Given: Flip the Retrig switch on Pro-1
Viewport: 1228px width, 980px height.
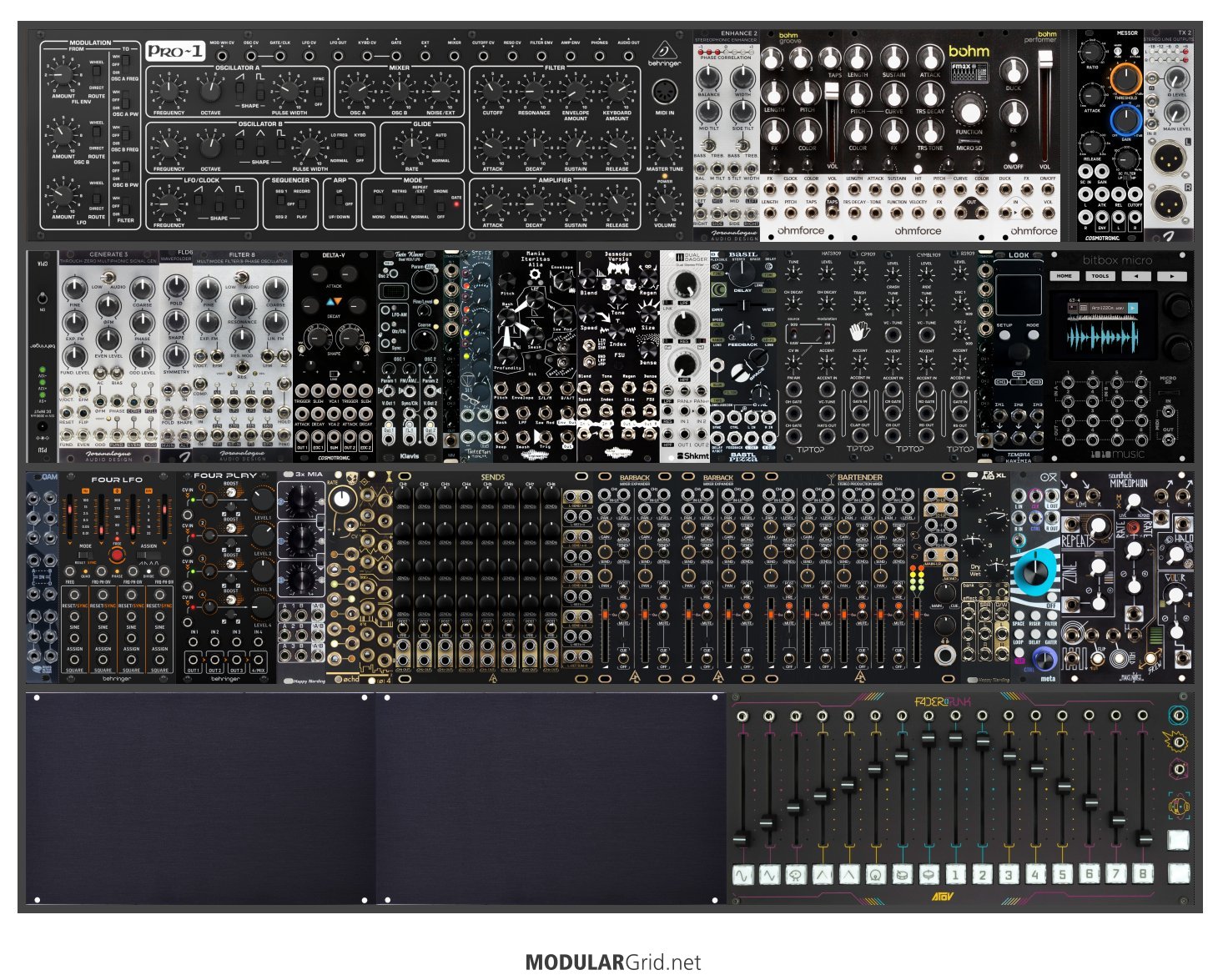Looking at the screenshot, I should [400, 203].
